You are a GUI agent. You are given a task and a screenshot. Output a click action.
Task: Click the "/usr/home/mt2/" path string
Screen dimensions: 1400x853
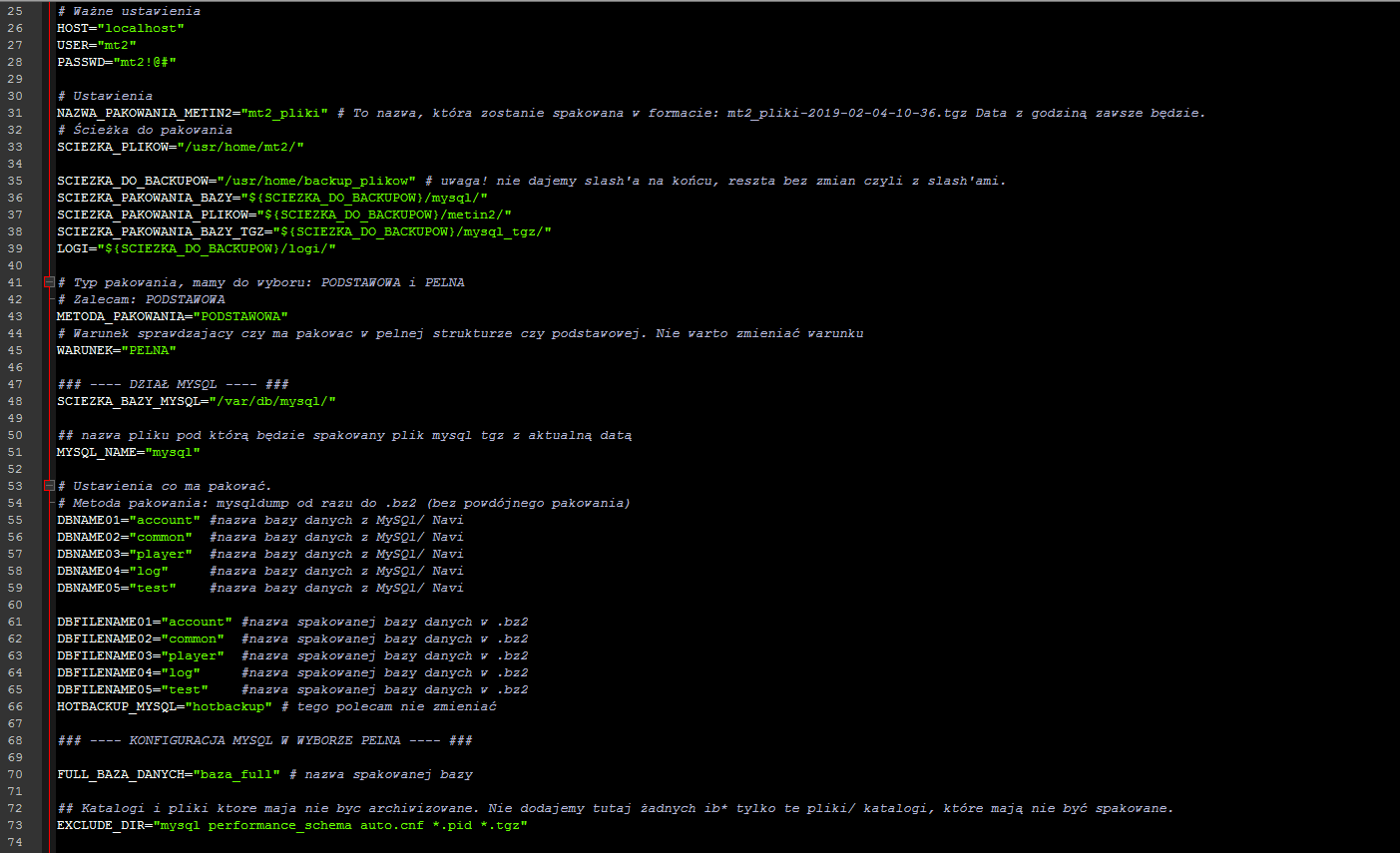pos(240,147)
